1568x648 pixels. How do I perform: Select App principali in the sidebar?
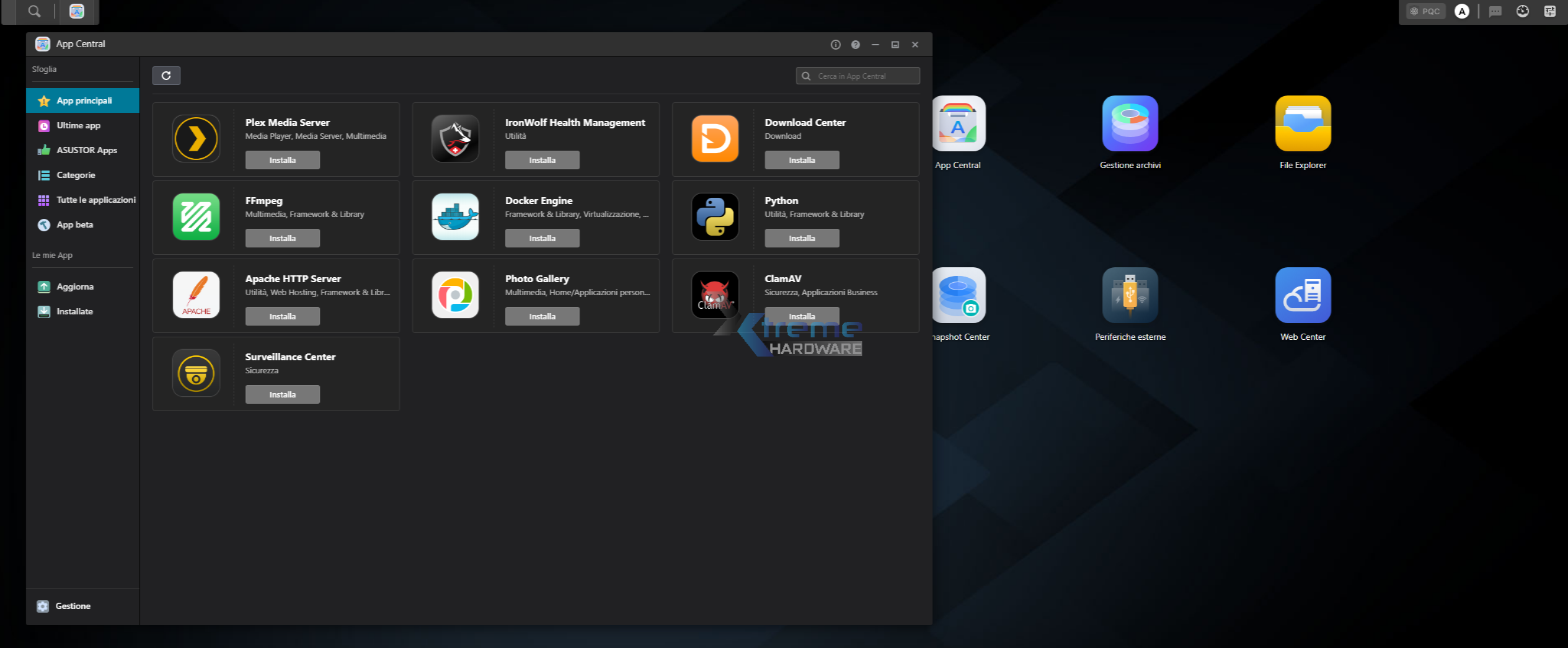coord(82,100)
